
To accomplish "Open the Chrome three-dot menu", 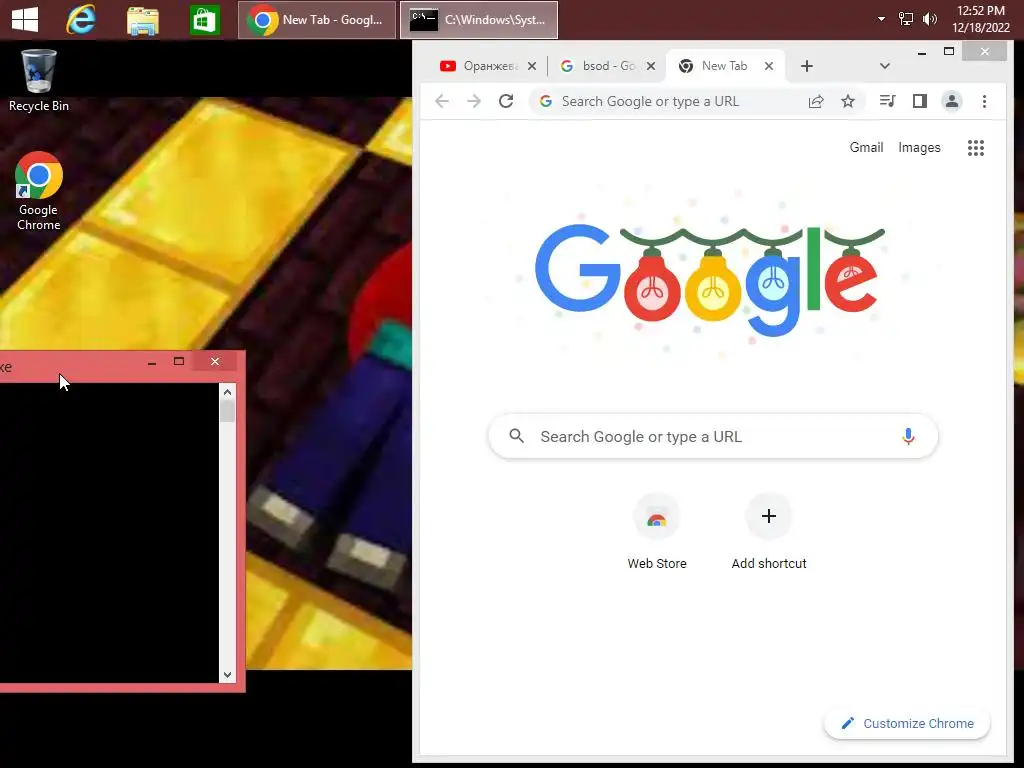I will click(x=984, y=101).
